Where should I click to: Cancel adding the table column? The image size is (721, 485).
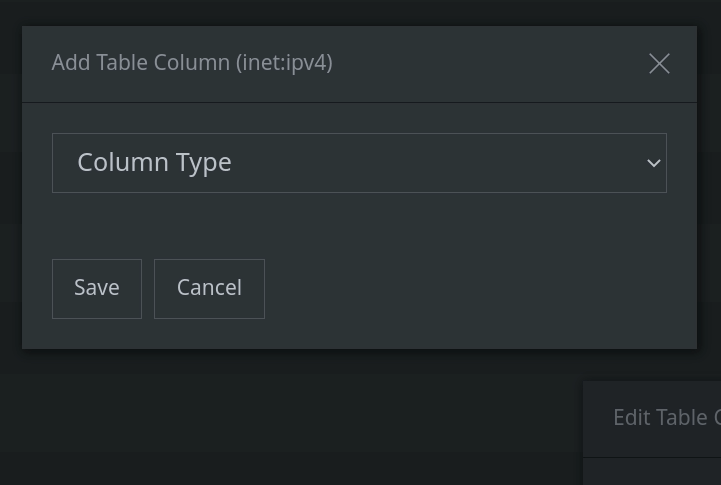(x=209, y=289)
